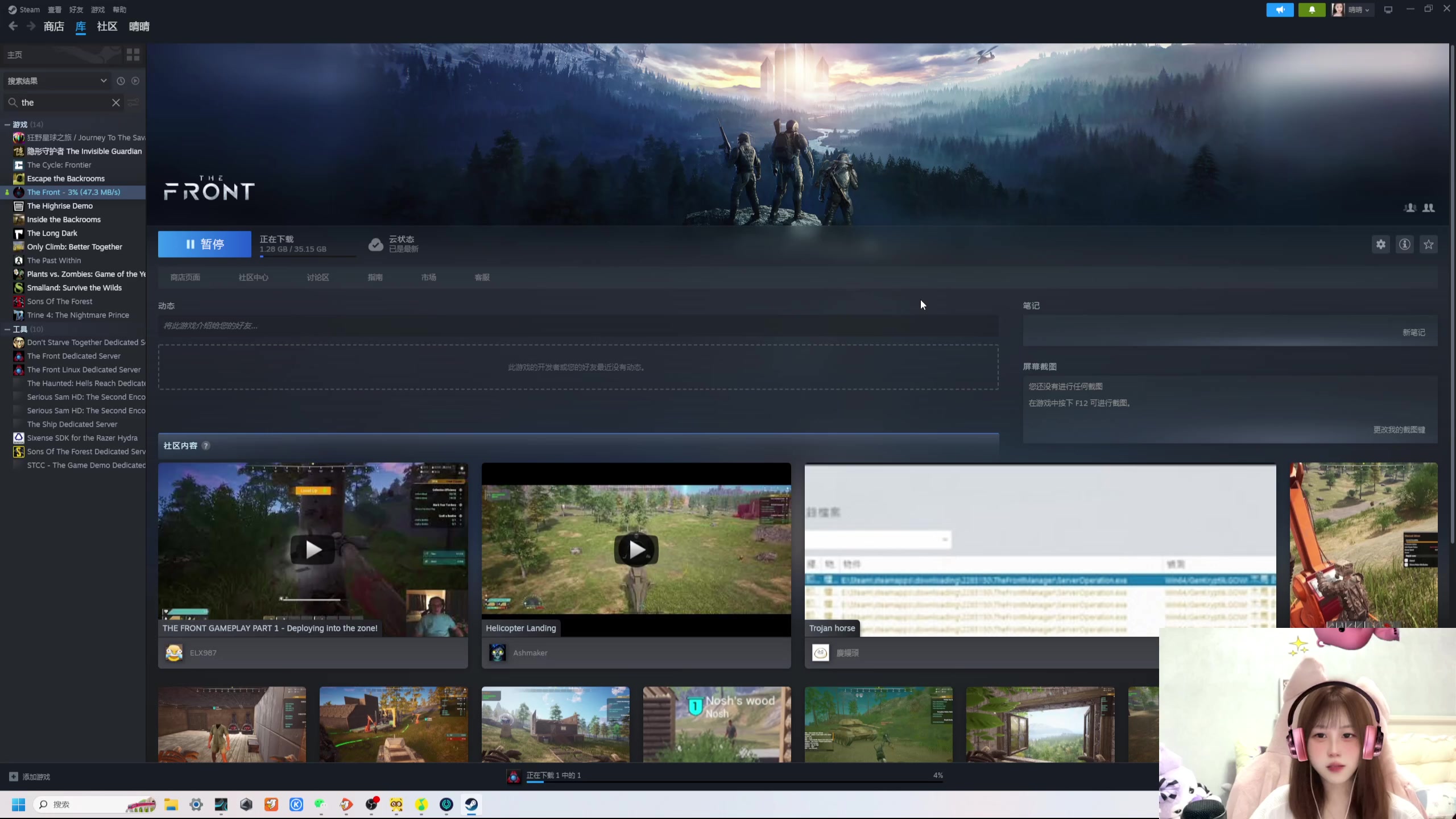Open File Explorer from taskbar
The width and height of the screenshot is (1456, 819).
[171, 804]
